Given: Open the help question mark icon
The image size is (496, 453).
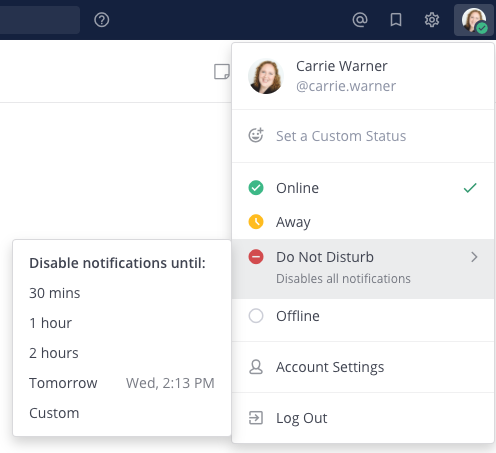Looking at the screenshot, I should [x=101, y=20].
